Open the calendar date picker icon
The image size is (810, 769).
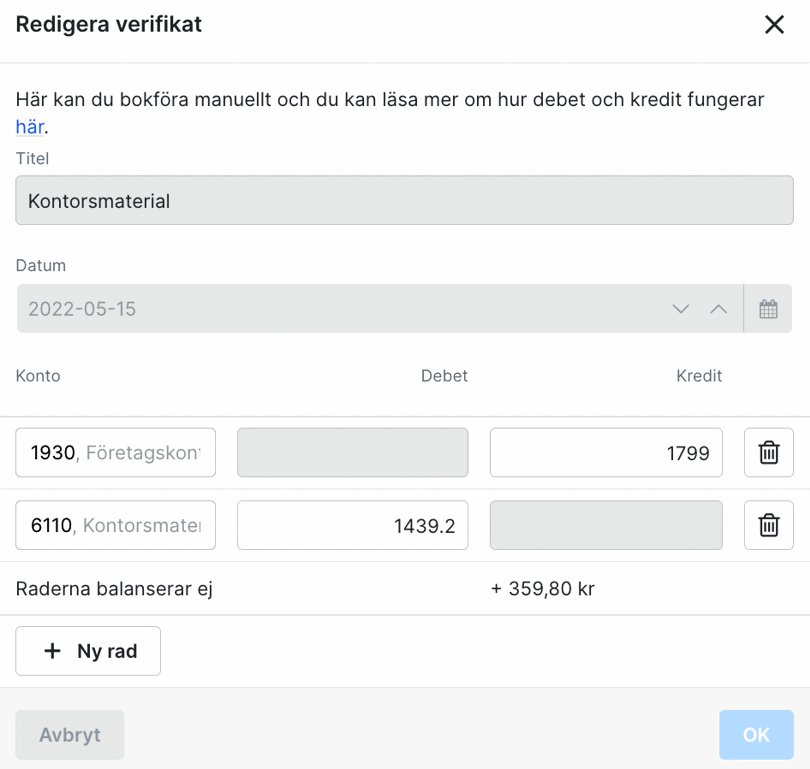[x=768, y=309]
